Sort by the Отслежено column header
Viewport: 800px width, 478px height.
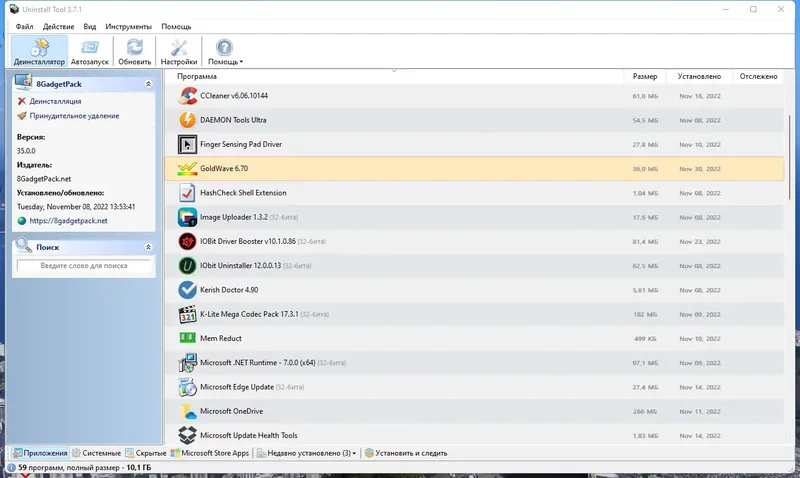[x=758, y=77]
